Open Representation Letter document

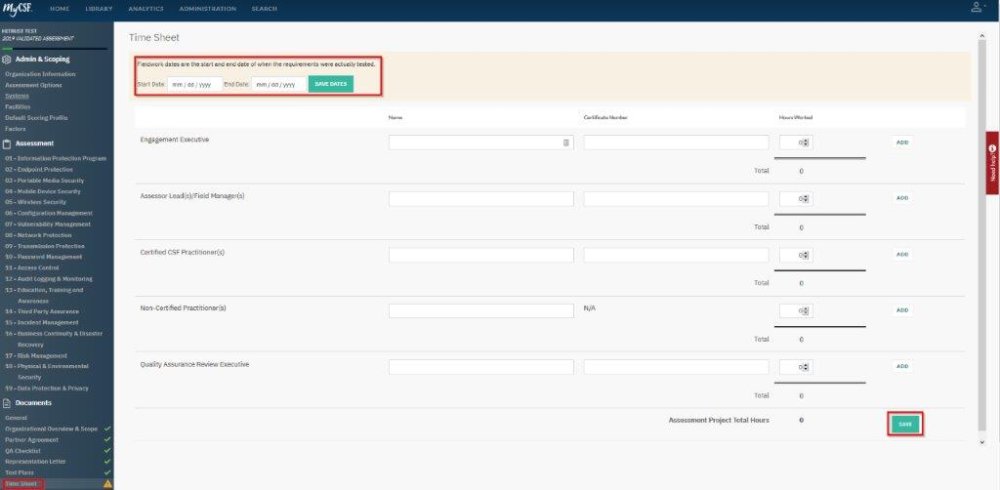35,461
